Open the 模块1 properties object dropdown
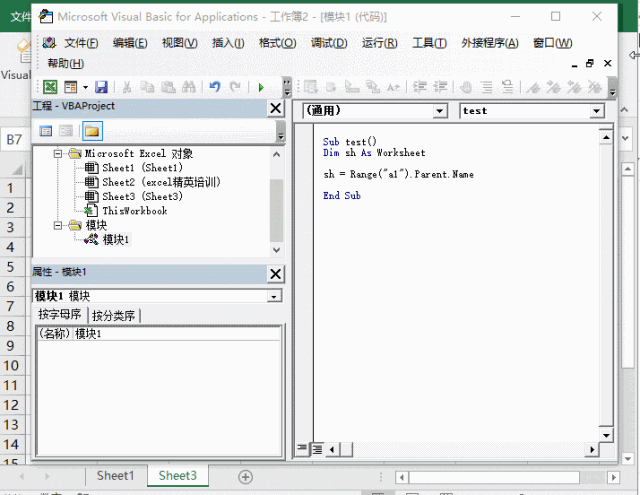 coord(274,296)
